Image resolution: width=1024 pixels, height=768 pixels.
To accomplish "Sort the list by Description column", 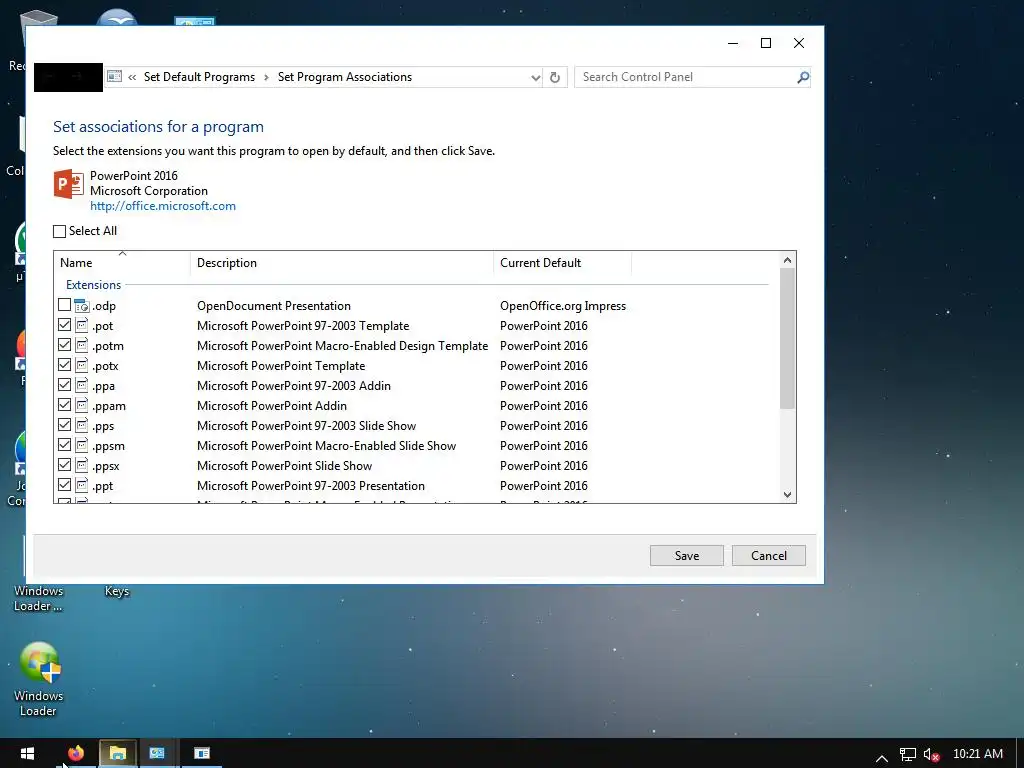I will pyautogui.click(x=342, y=263).
